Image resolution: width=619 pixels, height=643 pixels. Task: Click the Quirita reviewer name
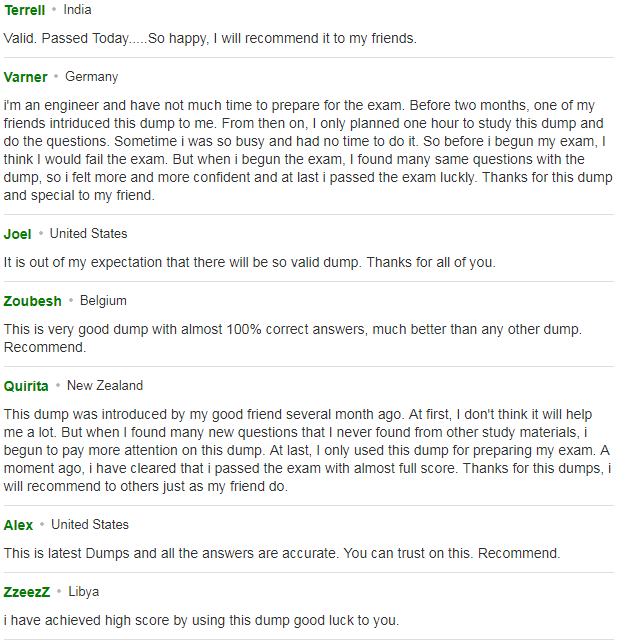(x=26, y=386)
